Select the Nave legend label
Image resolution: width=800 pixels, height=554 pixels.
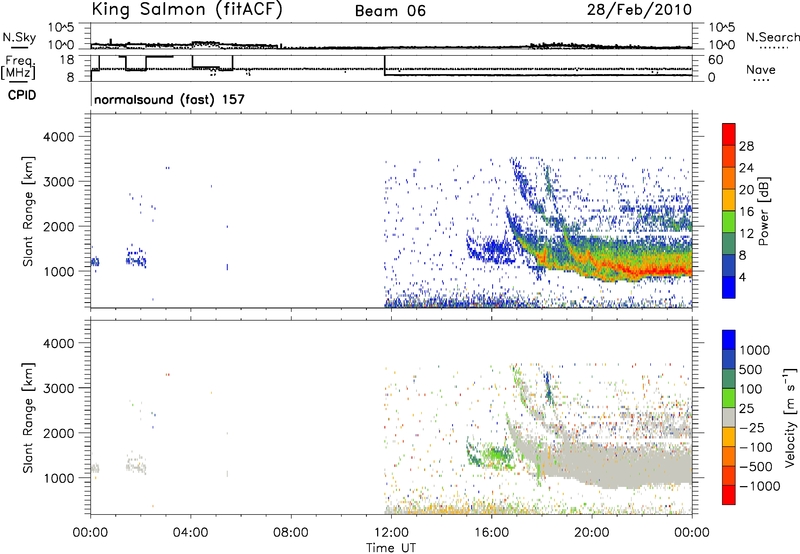(x=761, y=70)
